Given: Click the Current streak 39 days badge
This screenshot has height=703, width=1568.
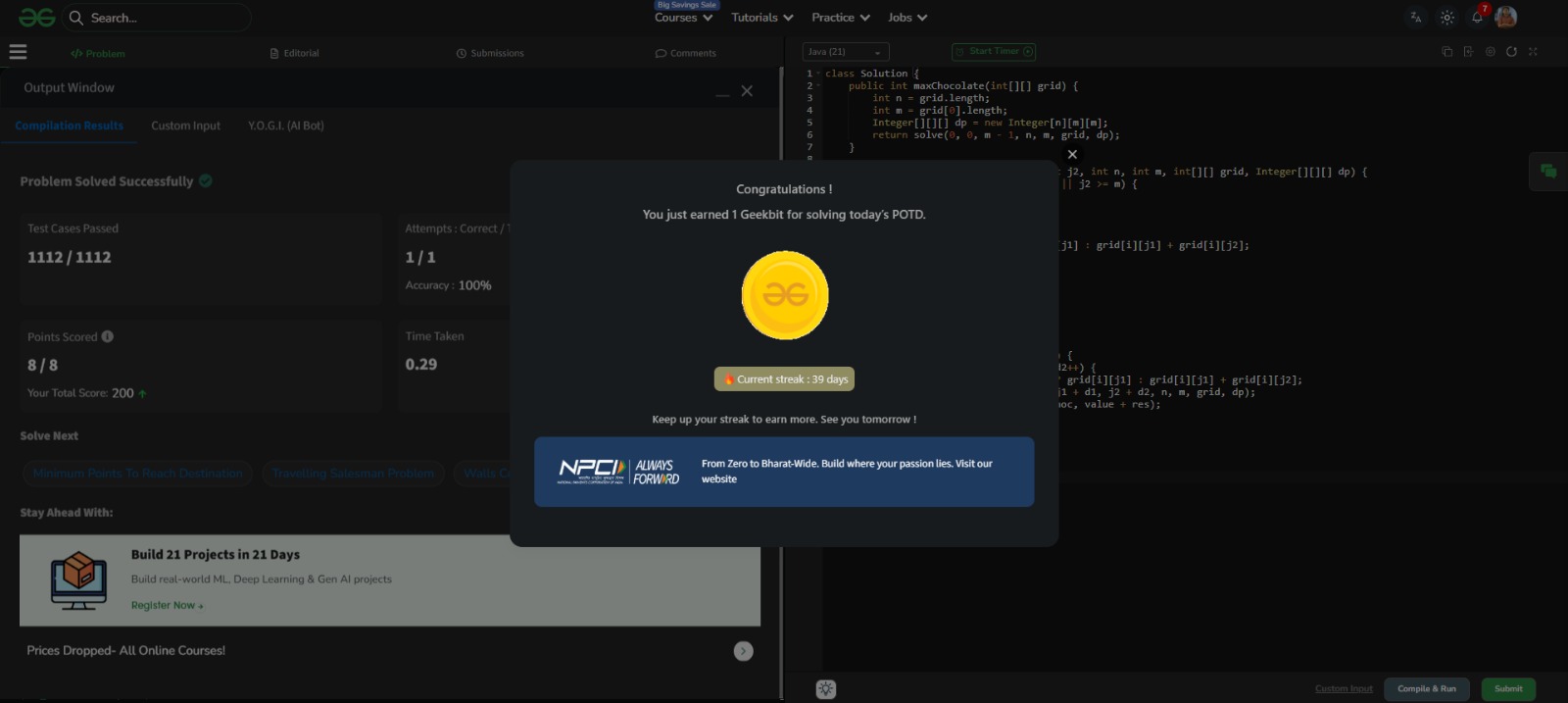Looking at the screenshot, I should [x=784, y=379].
